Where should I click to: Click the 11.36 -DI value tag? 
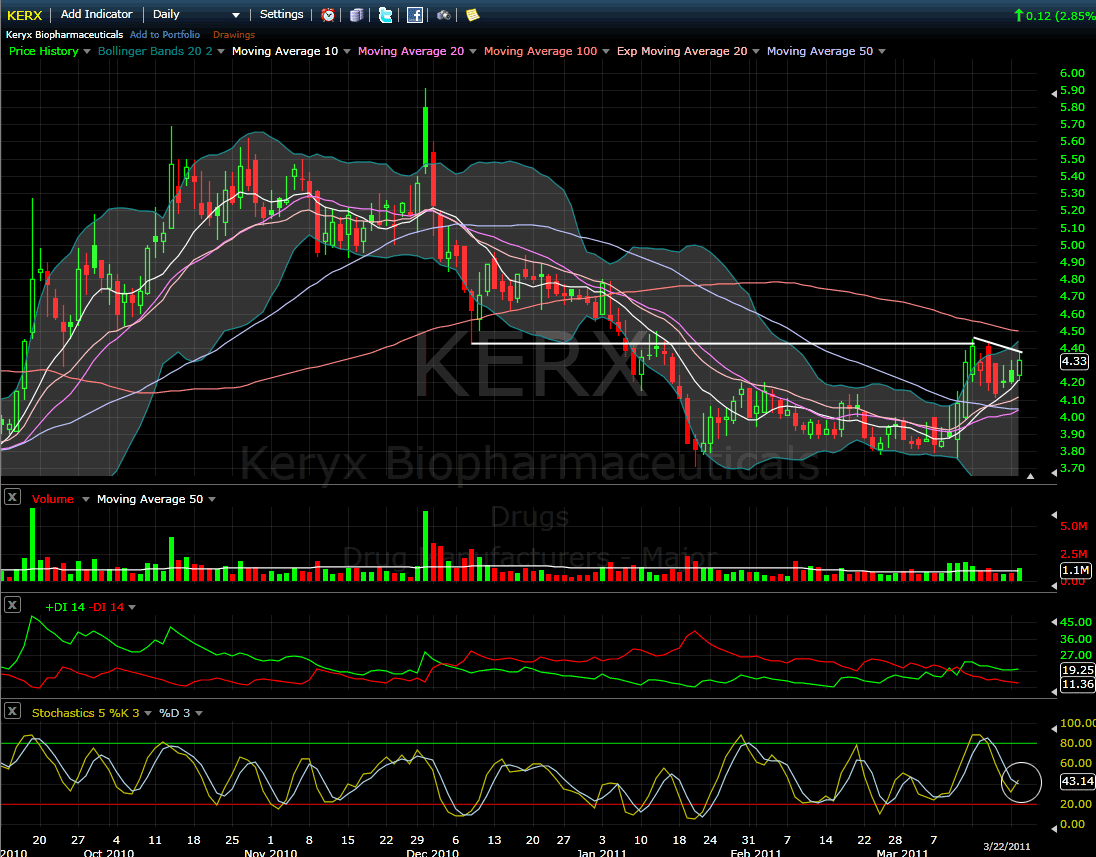[x=1077, y=684]
